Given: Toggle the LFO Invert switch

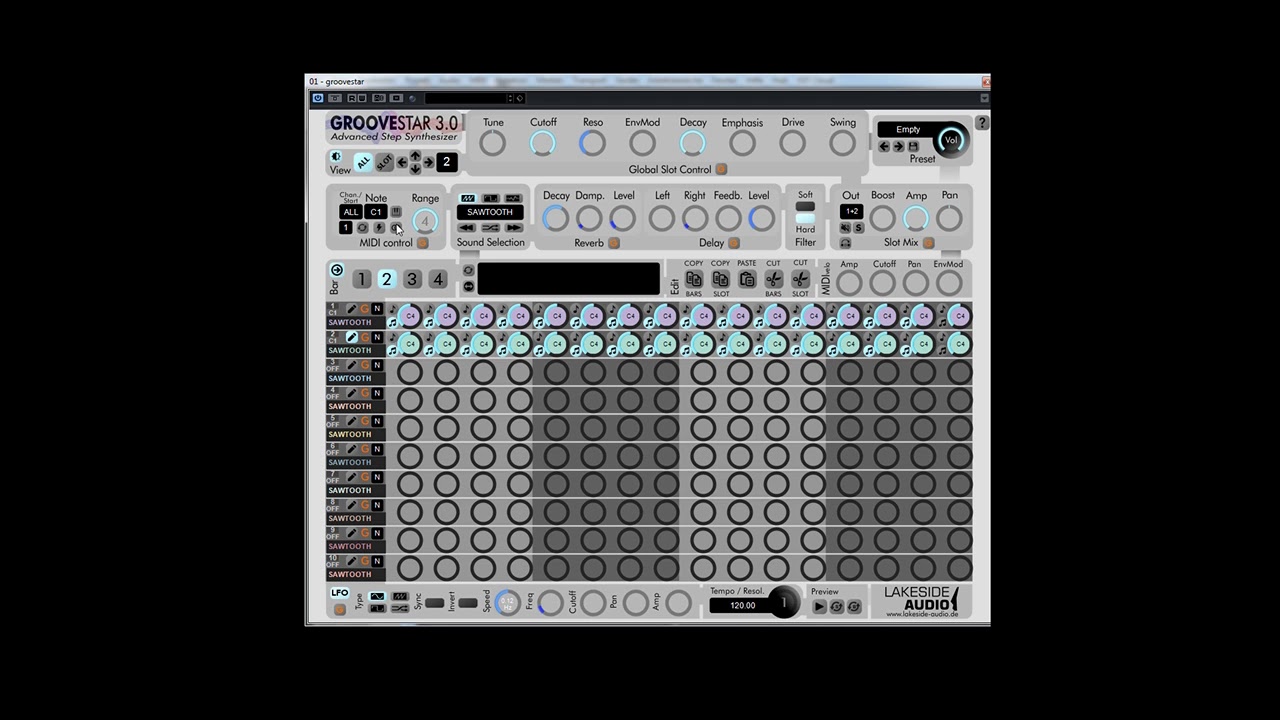Looking at the screenshot, I should coord(467,603).
